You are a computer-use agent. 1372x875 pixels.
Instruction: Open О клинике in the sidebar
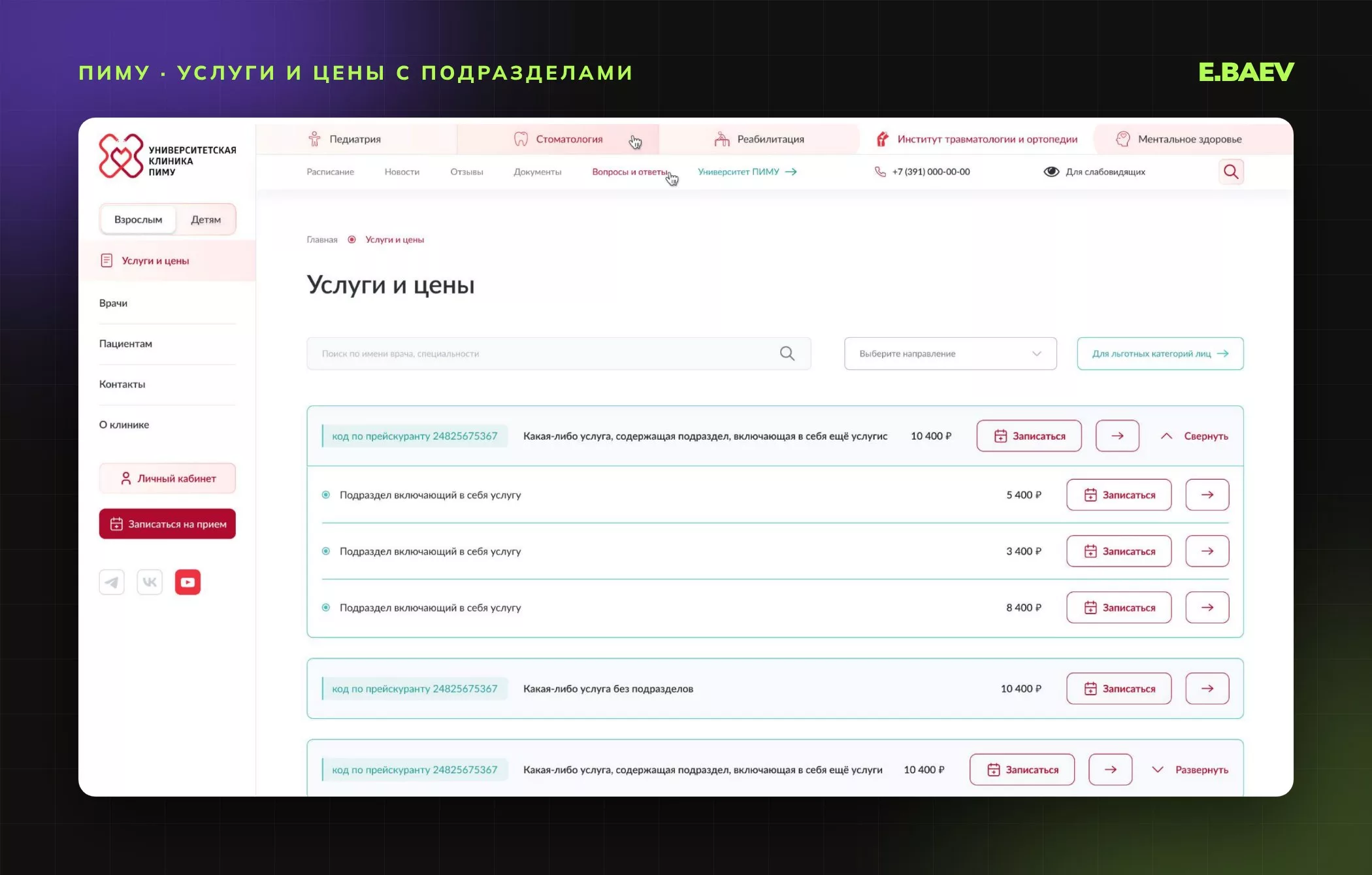[x=124, y=425]
